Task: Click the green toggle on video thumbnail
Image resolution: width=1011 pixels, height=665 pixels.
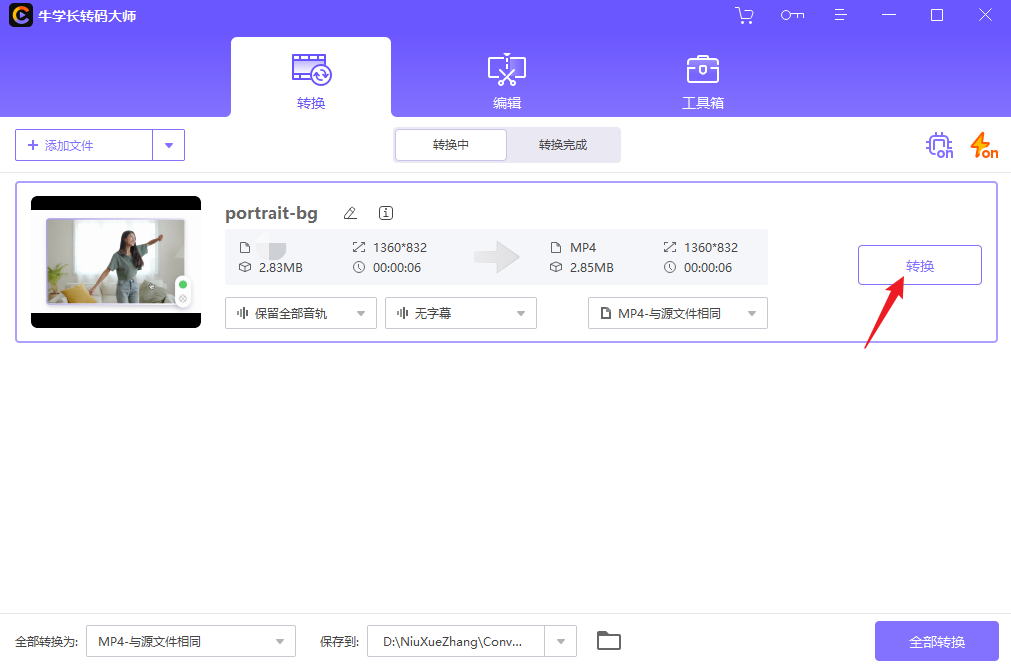Action: click(x=183, y=284)
